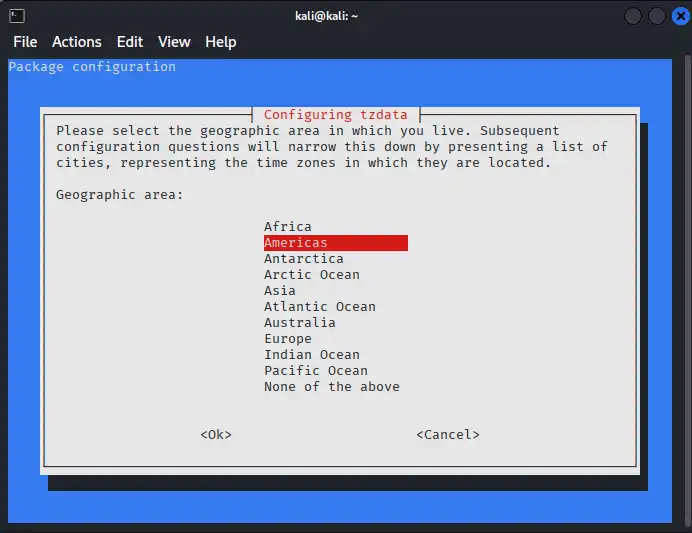
Task: Click the Geographic area: label
Action: pyautogui.click(x=120, y=195)
